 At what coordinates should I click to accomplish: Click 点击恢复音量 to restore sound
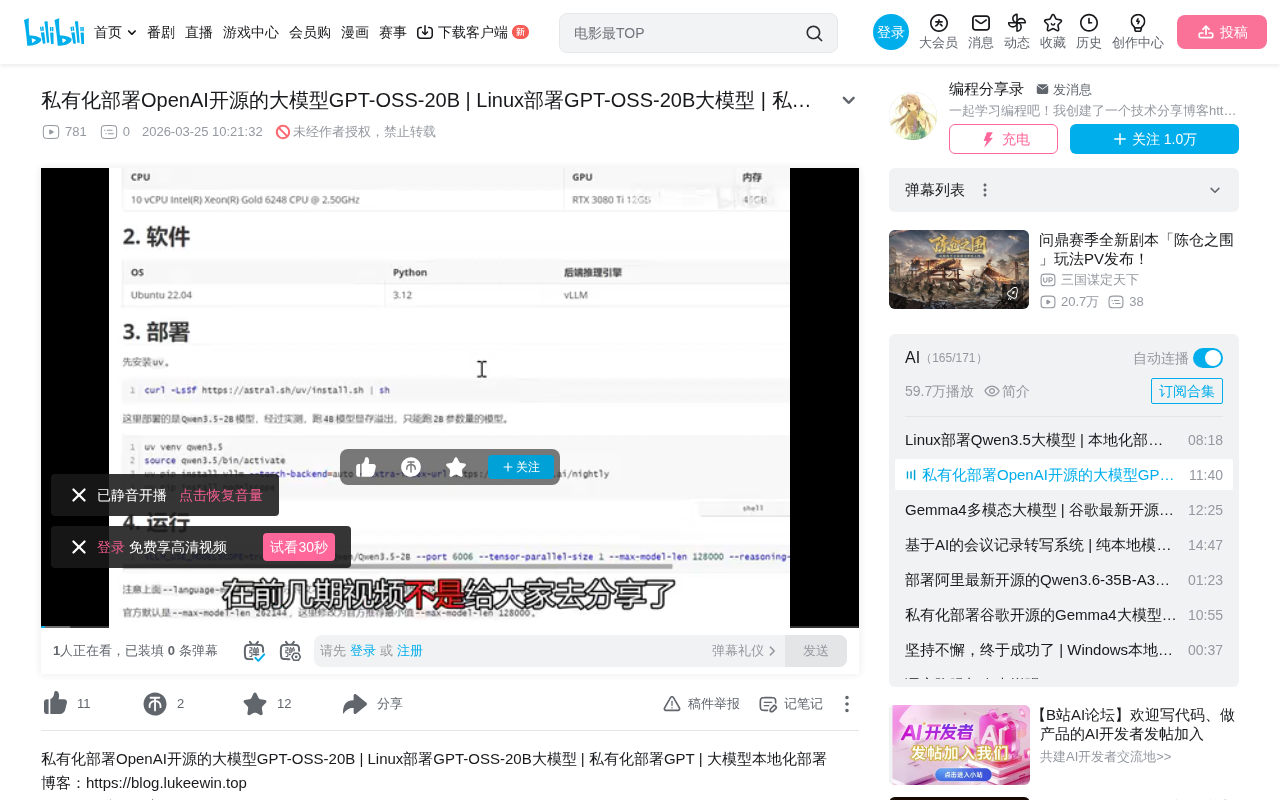pos(221,495)
